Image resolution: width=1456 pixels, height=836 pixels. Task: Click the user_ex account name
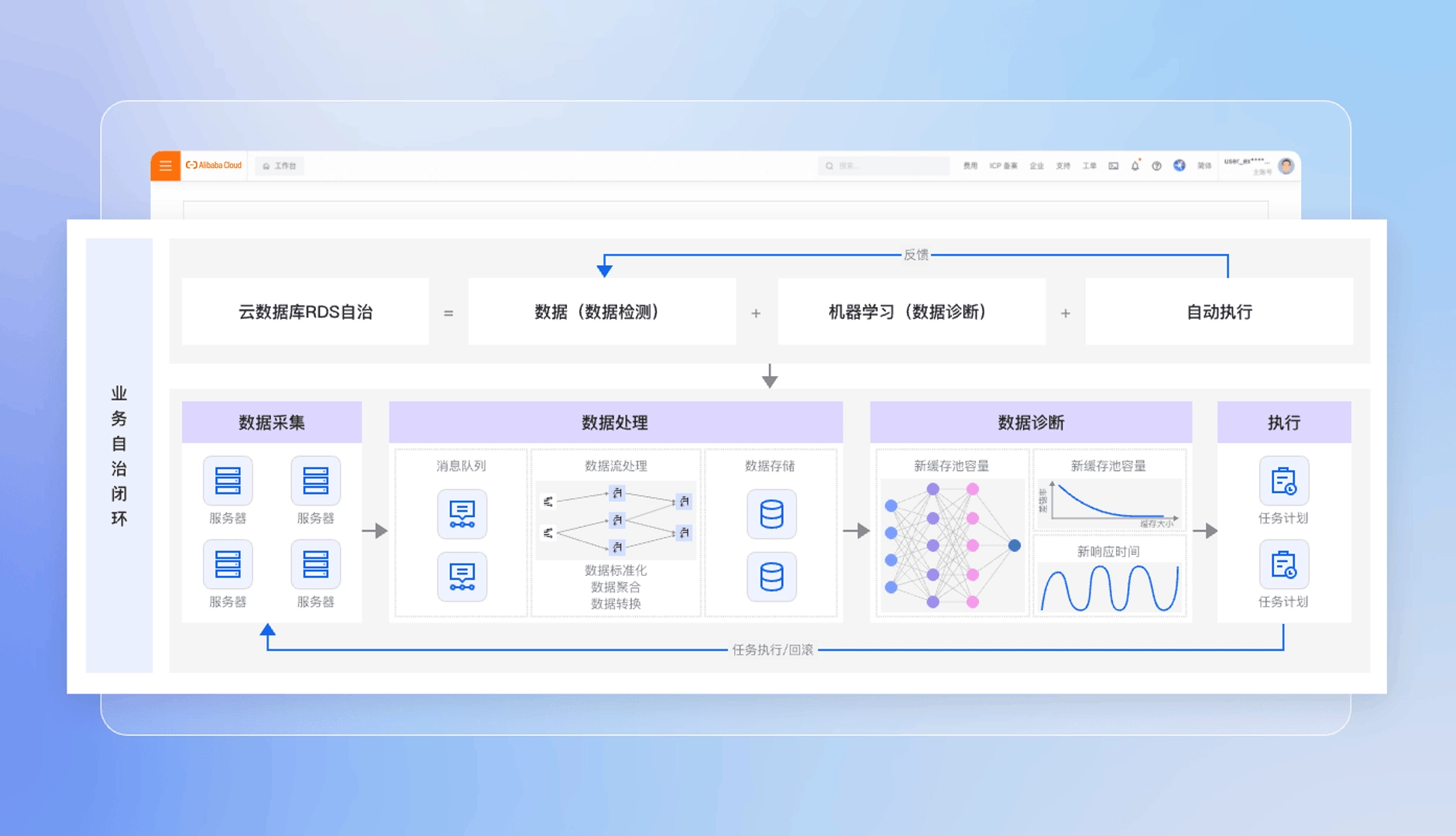[x=1247, y=162]
